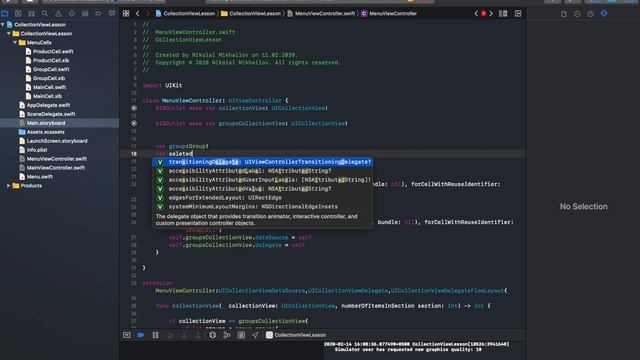Open the Issue navigator warning icon
640x360 pixels.
tap(58, 13)
